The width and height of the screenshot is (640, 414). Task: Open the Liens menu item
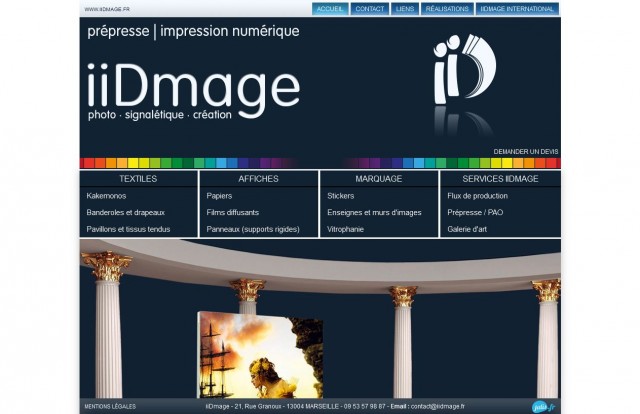pos(404,9)
